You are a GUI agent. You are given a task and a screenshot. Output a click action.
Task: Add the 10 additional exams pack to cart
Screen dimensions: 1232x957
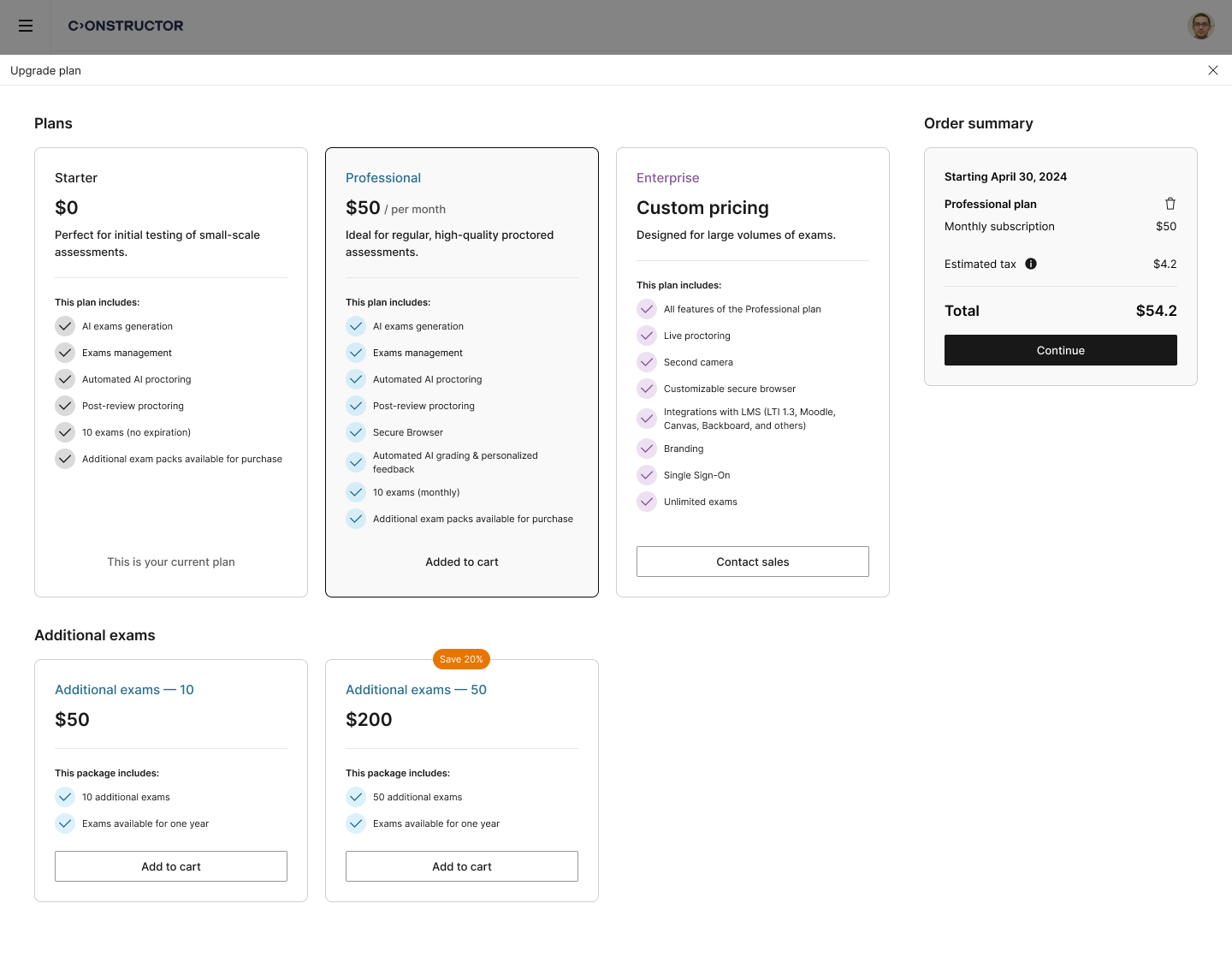pyautogui.click(x=171, y=866)
